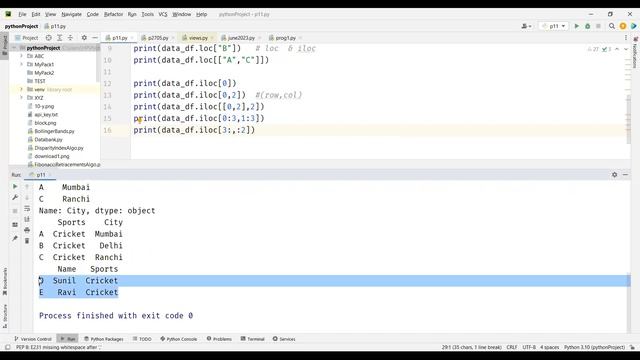Open Run panel settings gear
640x360 pixels.
(x=614, y=175)
